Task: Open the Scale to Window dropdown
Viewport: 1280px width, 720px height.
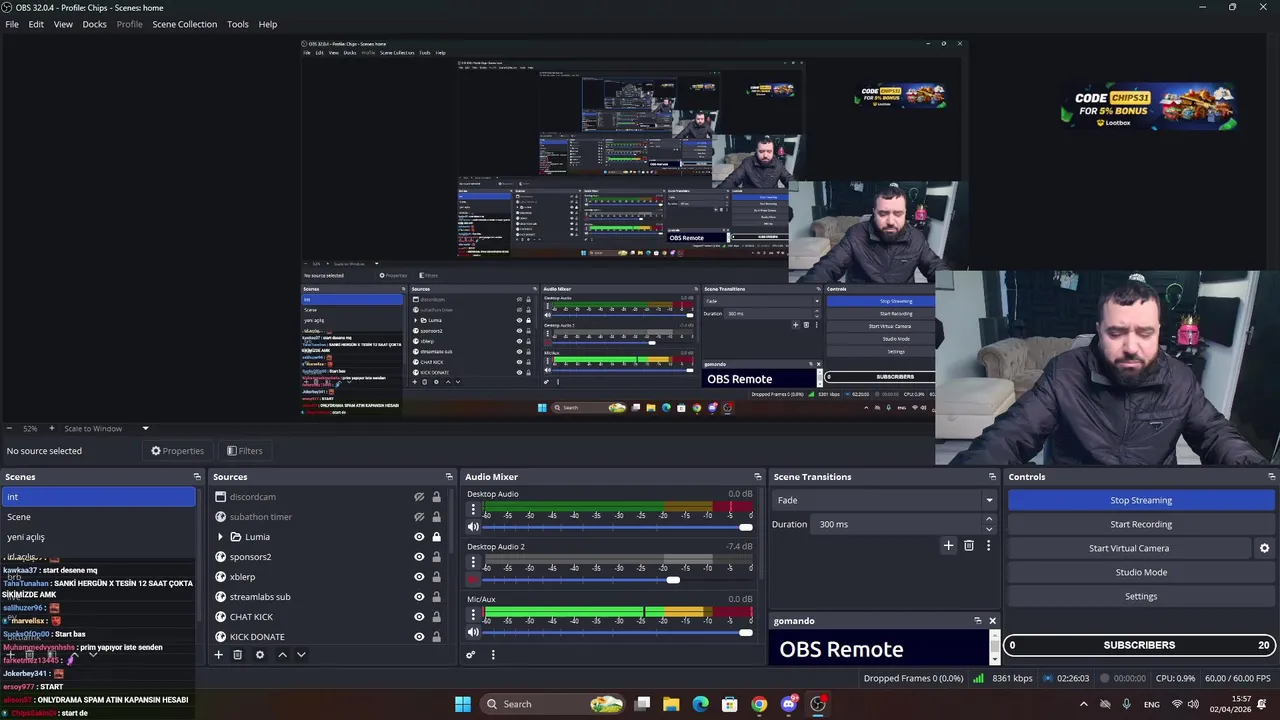Action: pos(145,428)
